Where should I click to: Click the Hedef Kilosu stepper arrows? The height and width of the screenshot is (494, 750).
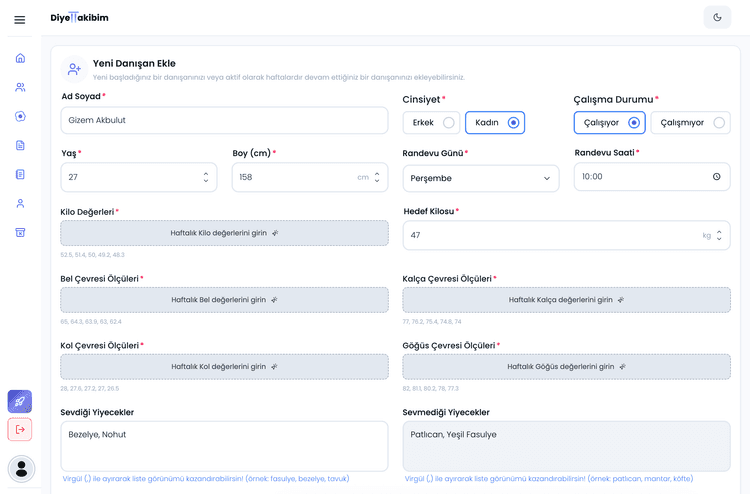720,236
